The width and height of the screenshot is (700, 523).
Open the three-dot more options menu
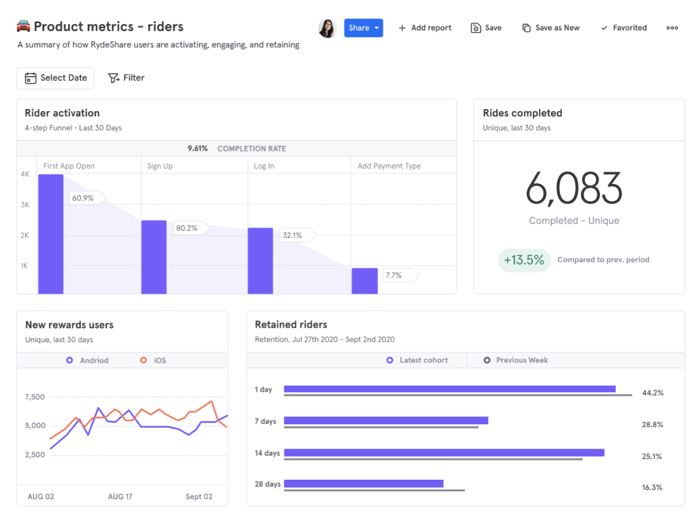672,28
